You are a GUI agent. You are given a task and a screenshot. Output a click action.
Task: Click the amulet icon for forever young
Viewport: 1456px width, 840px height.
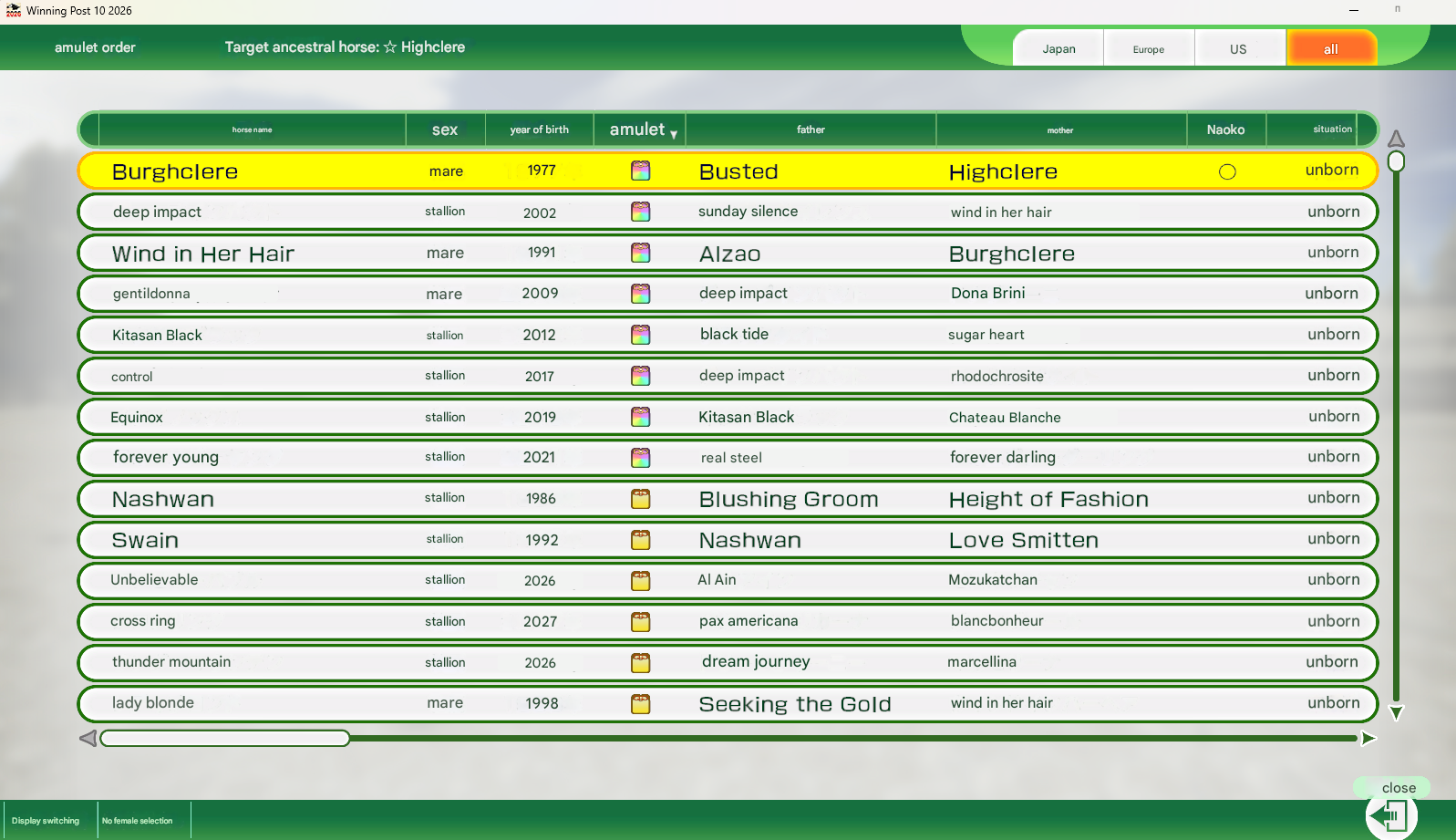(x=641, y=458)
